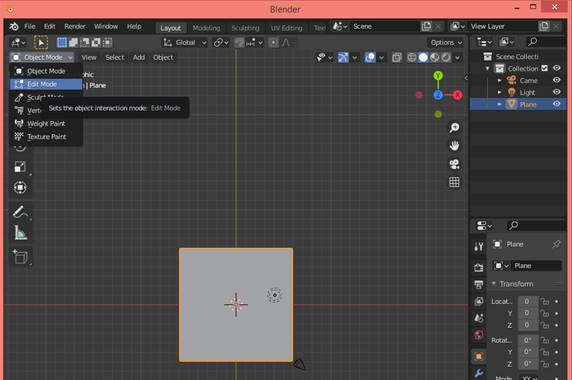Choose Texture Paint mode
This screenshot has width=572, height=380.
[46, 137]
